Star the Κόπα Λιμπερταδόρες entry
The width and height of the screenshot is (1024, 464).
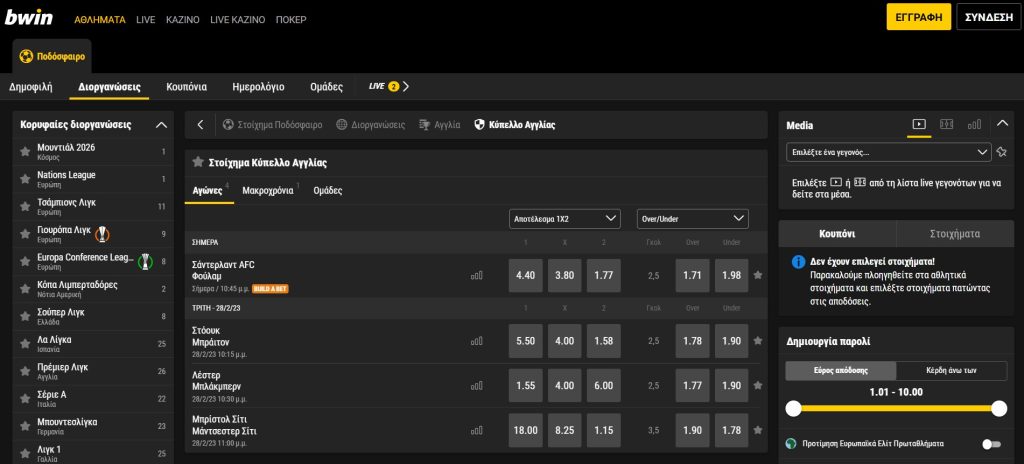click(x=25, y=289)
